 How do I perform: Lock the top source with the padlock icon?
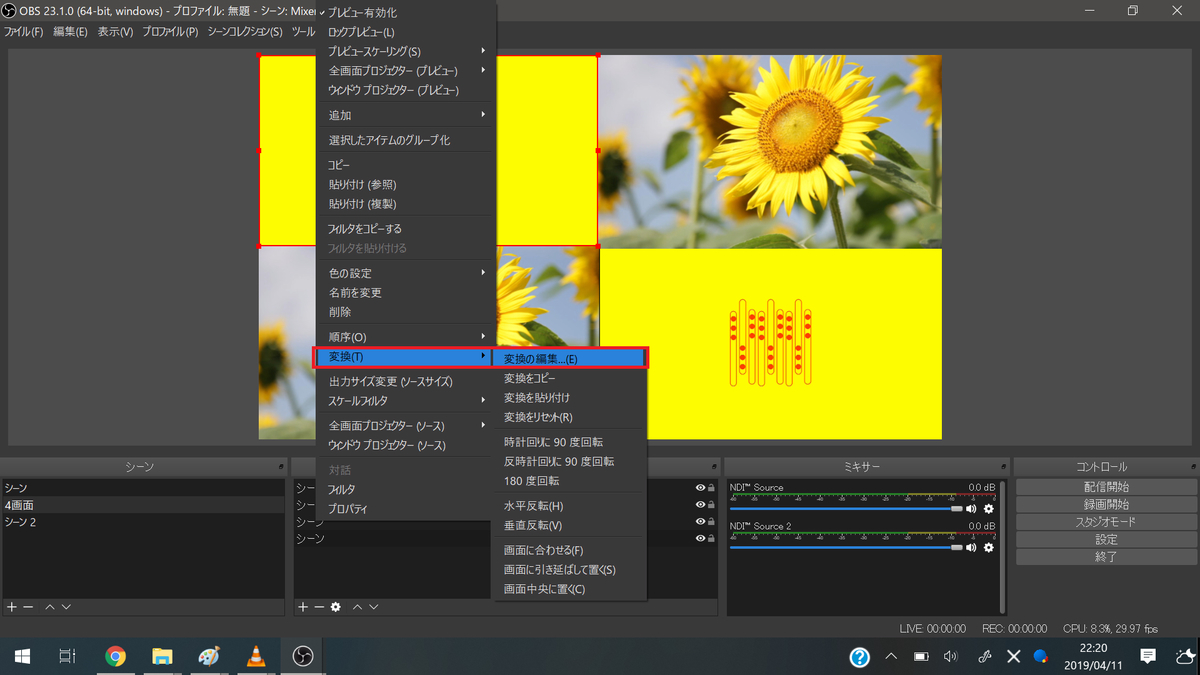click(710, 487)
